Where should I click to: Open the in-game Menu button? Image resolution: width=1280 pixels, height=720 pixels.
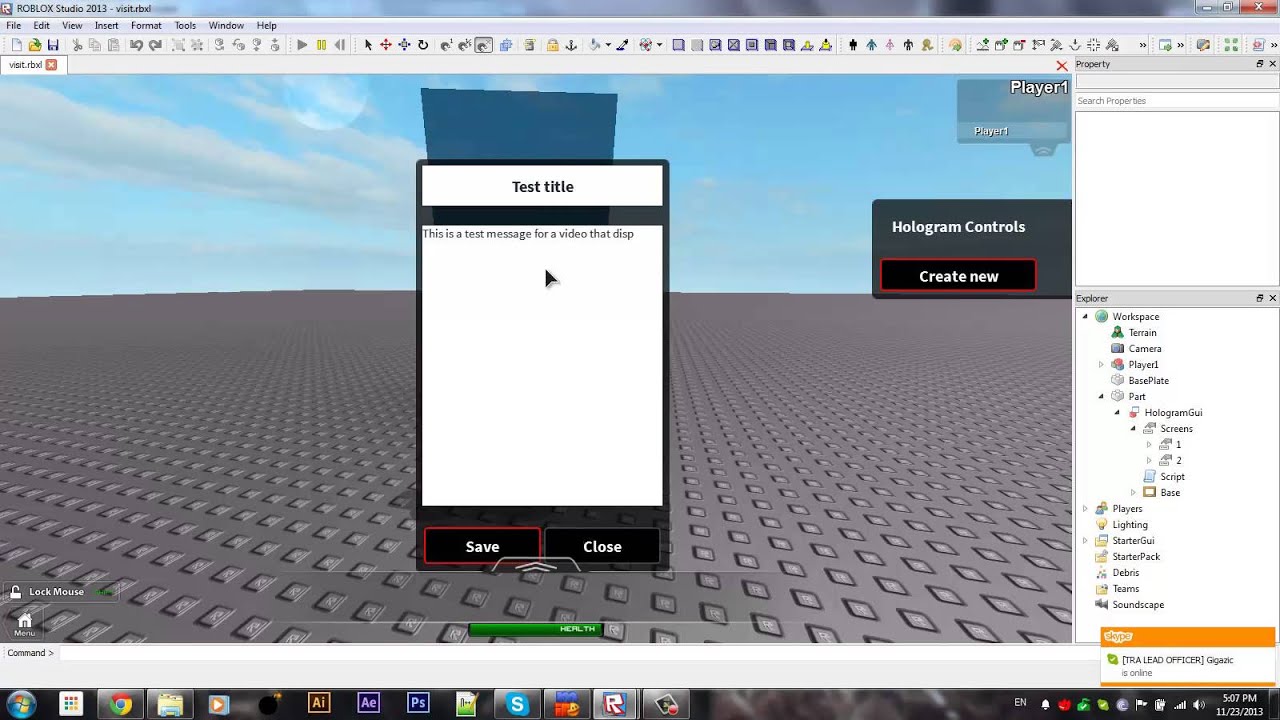pyautogui.click(x=24, y=624)
